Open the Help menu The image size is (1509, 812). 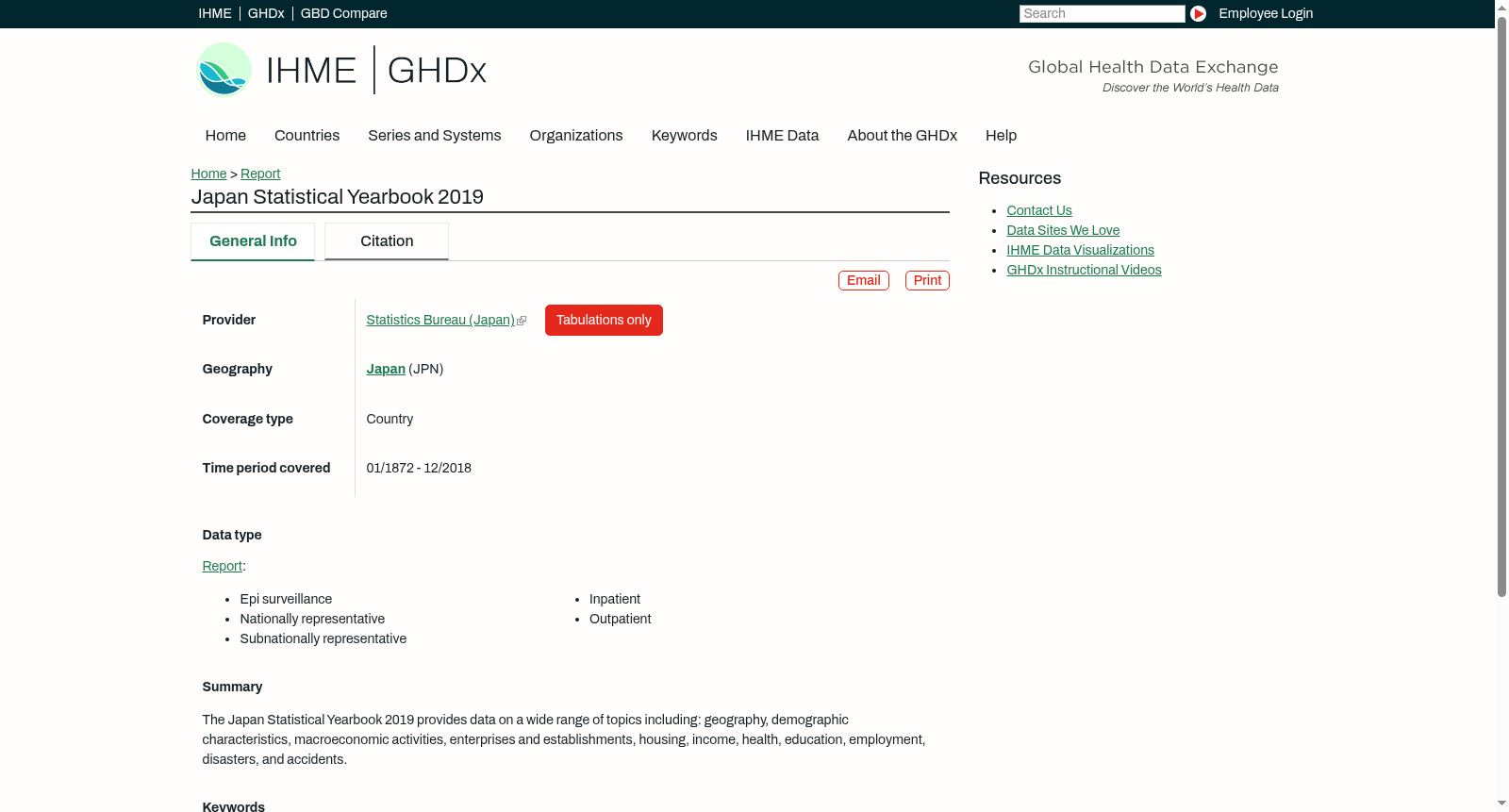tap(1002, 136)
